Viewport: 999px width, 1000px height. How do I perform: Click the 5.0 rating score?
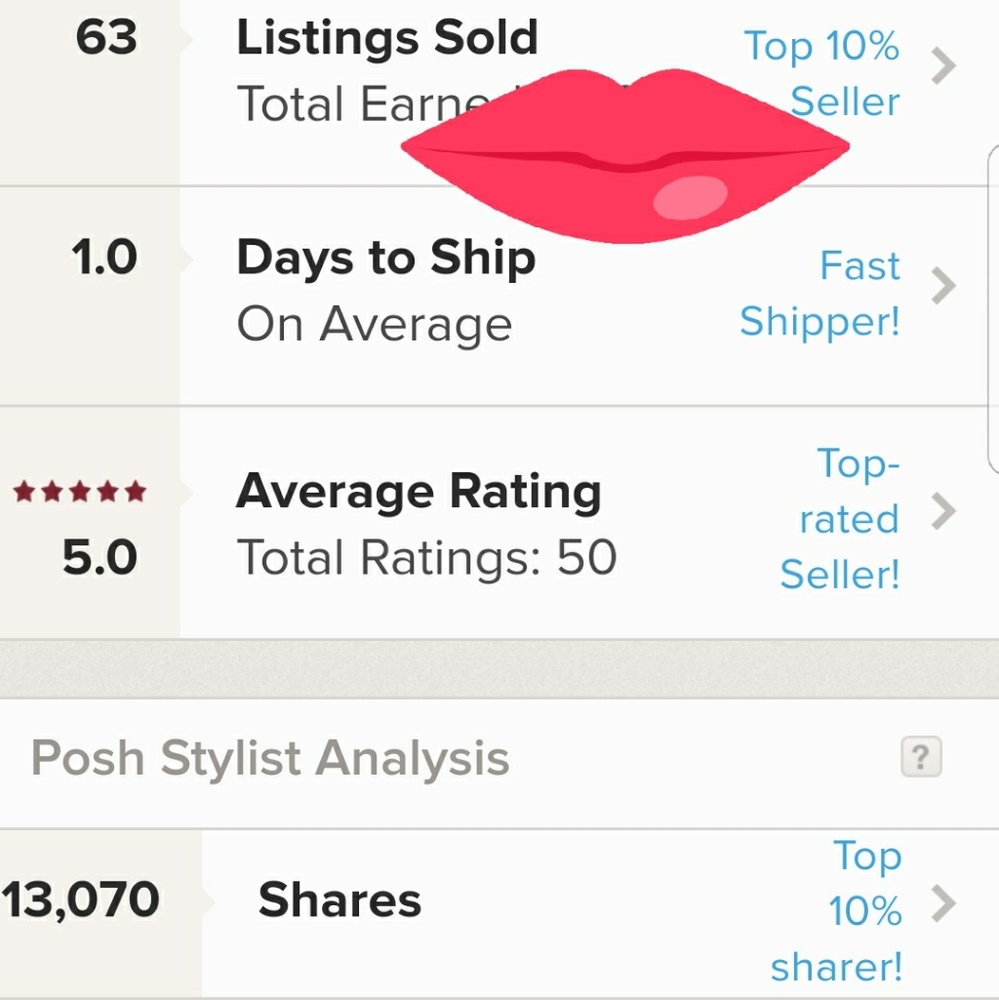click(100, 558)
